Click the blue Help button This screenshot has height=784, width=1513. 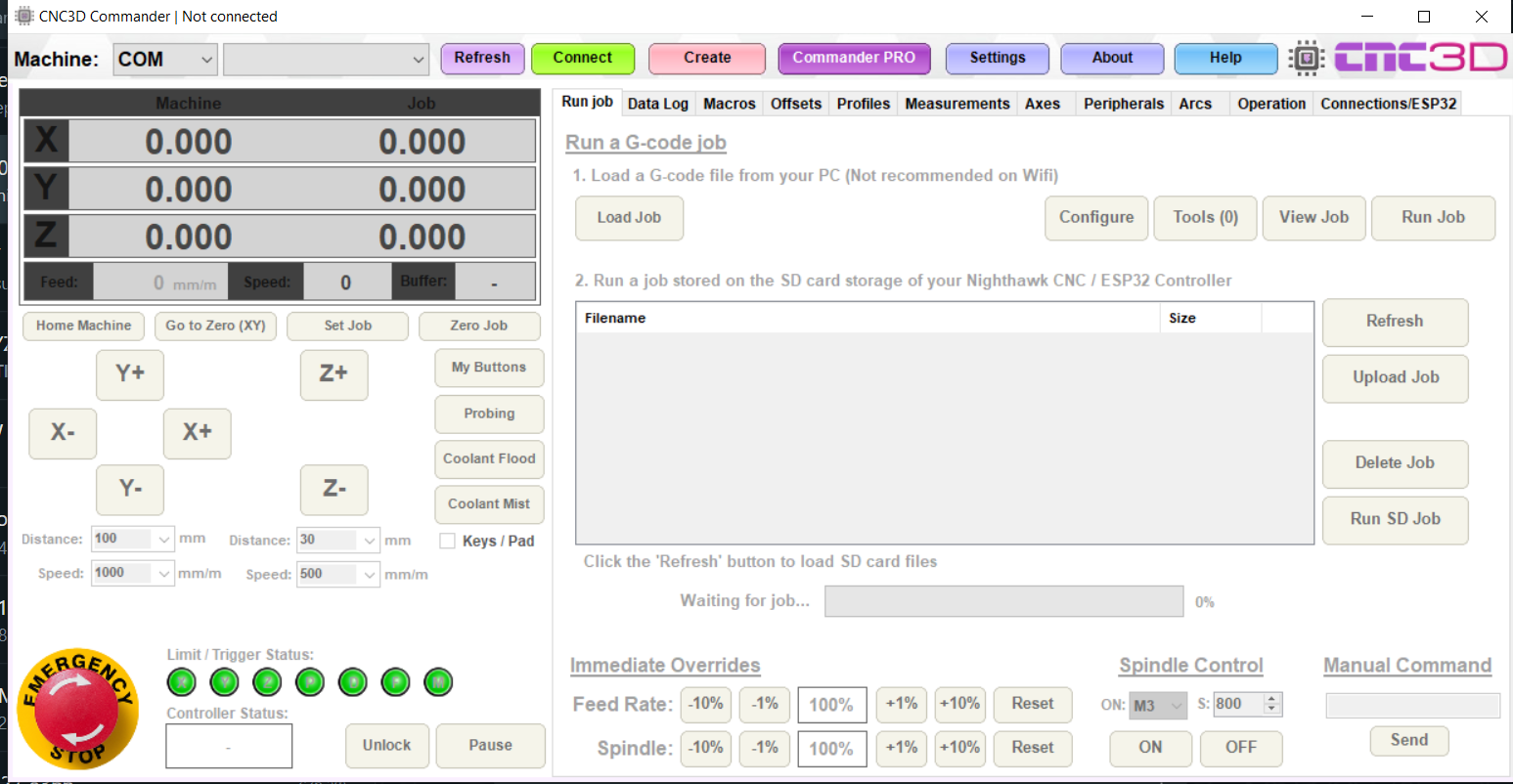pyautogui.click(x=1225, y=58)
